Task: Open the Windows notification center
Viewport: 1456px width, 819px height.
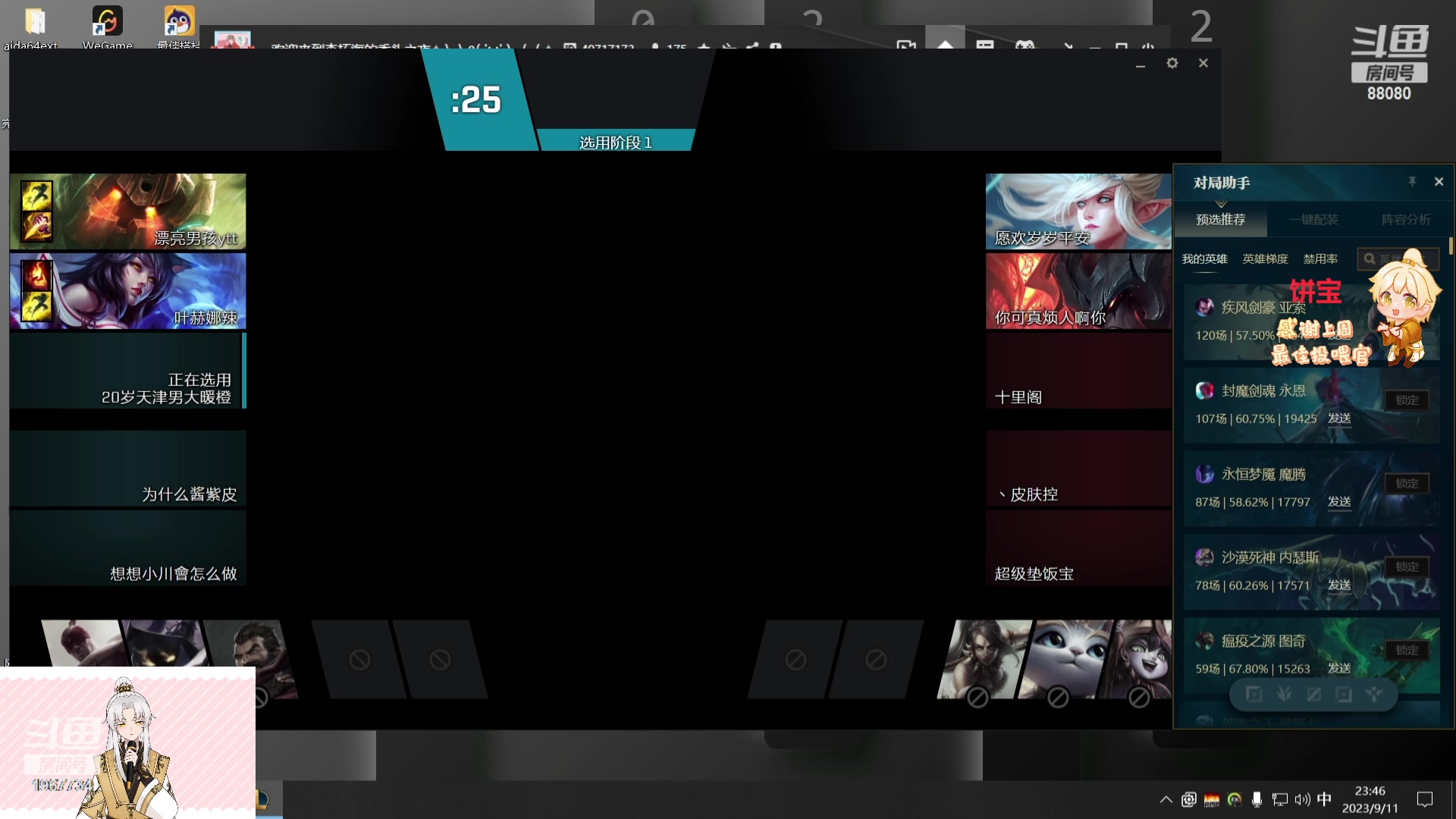Action: [x=1425, y=799]
